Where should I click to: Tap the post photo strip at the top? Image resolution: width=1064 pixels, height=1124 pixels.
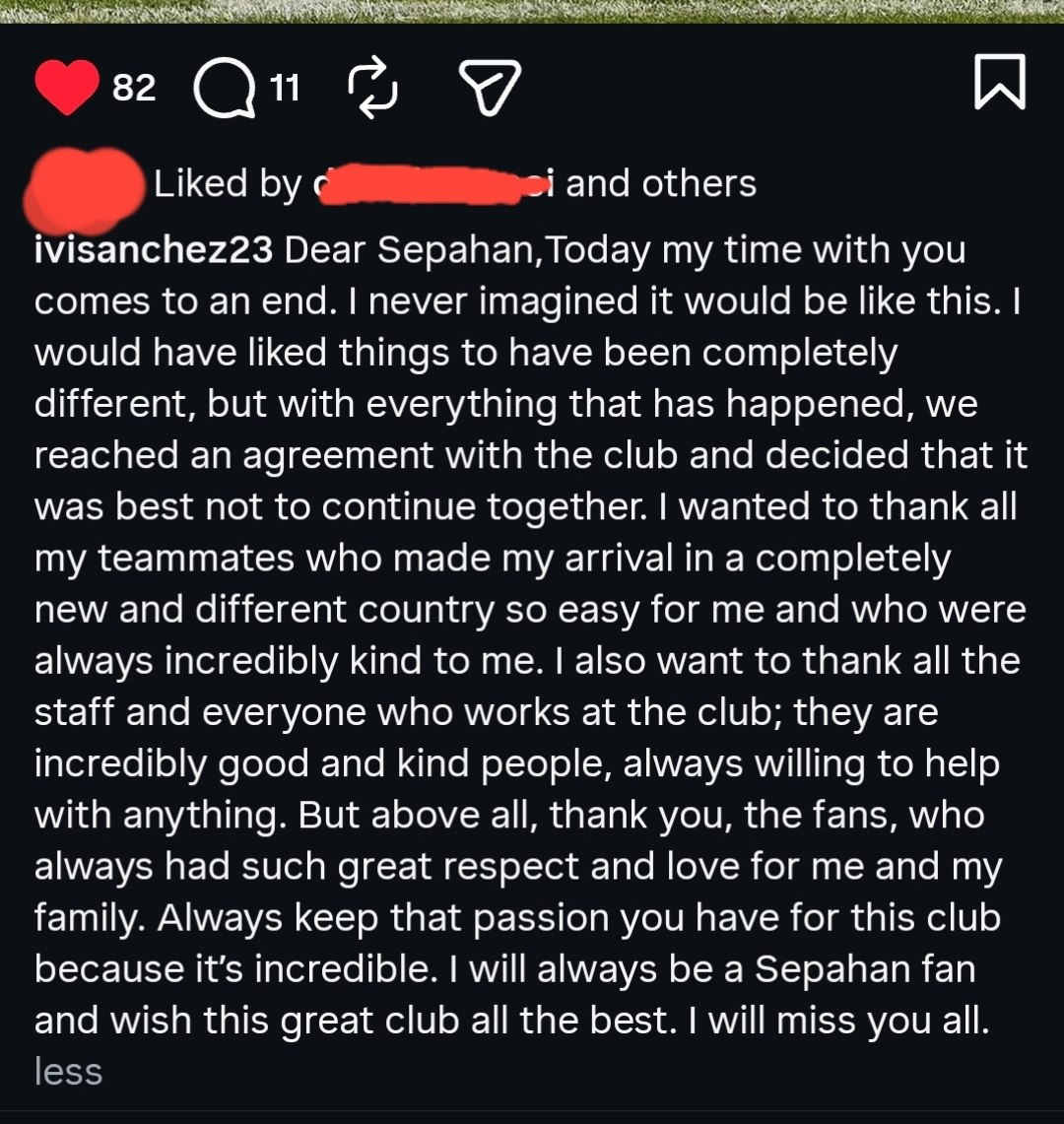point(532,12)
